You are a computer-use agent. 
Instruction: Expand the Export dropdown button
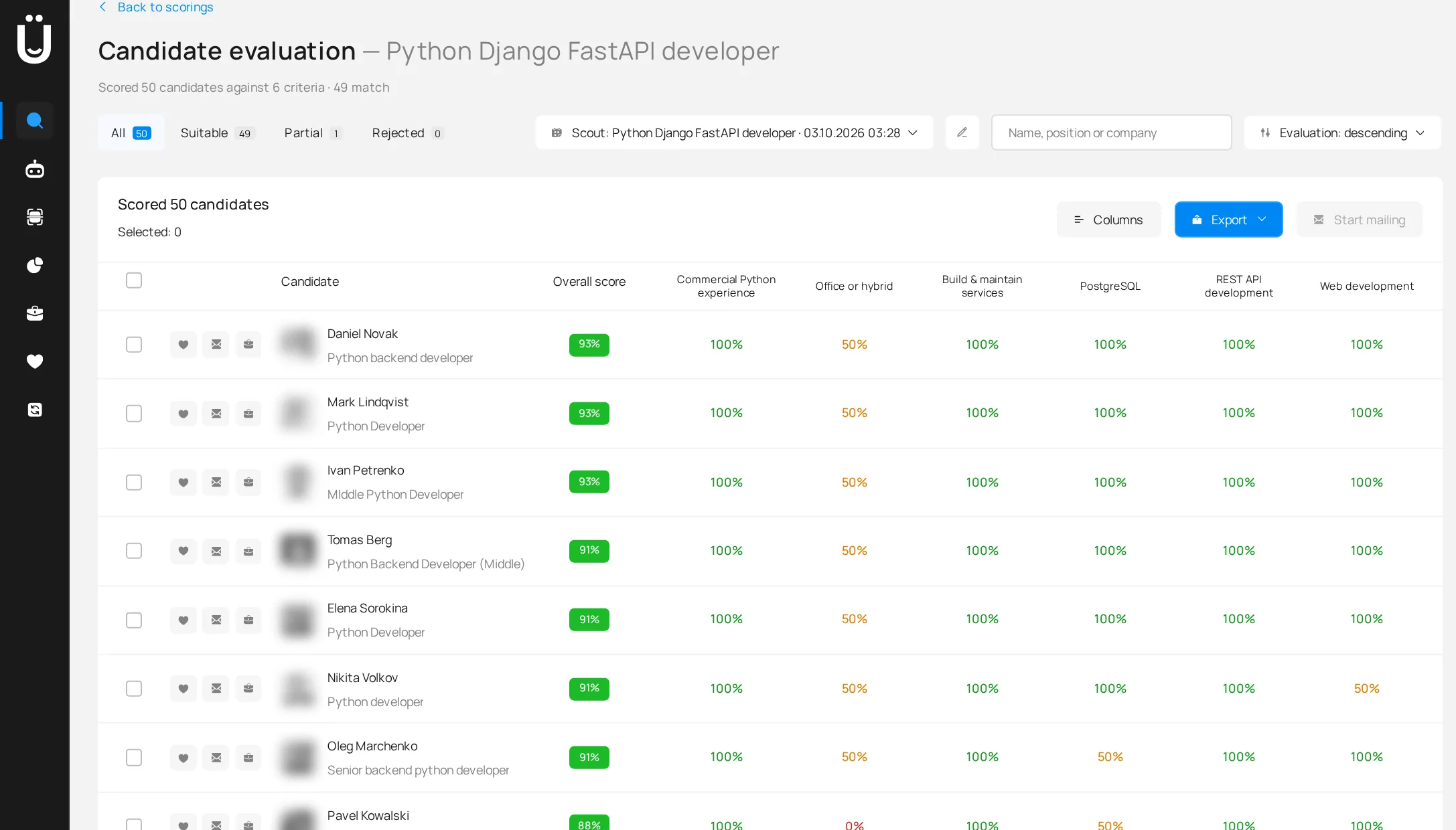(1228, 220)
